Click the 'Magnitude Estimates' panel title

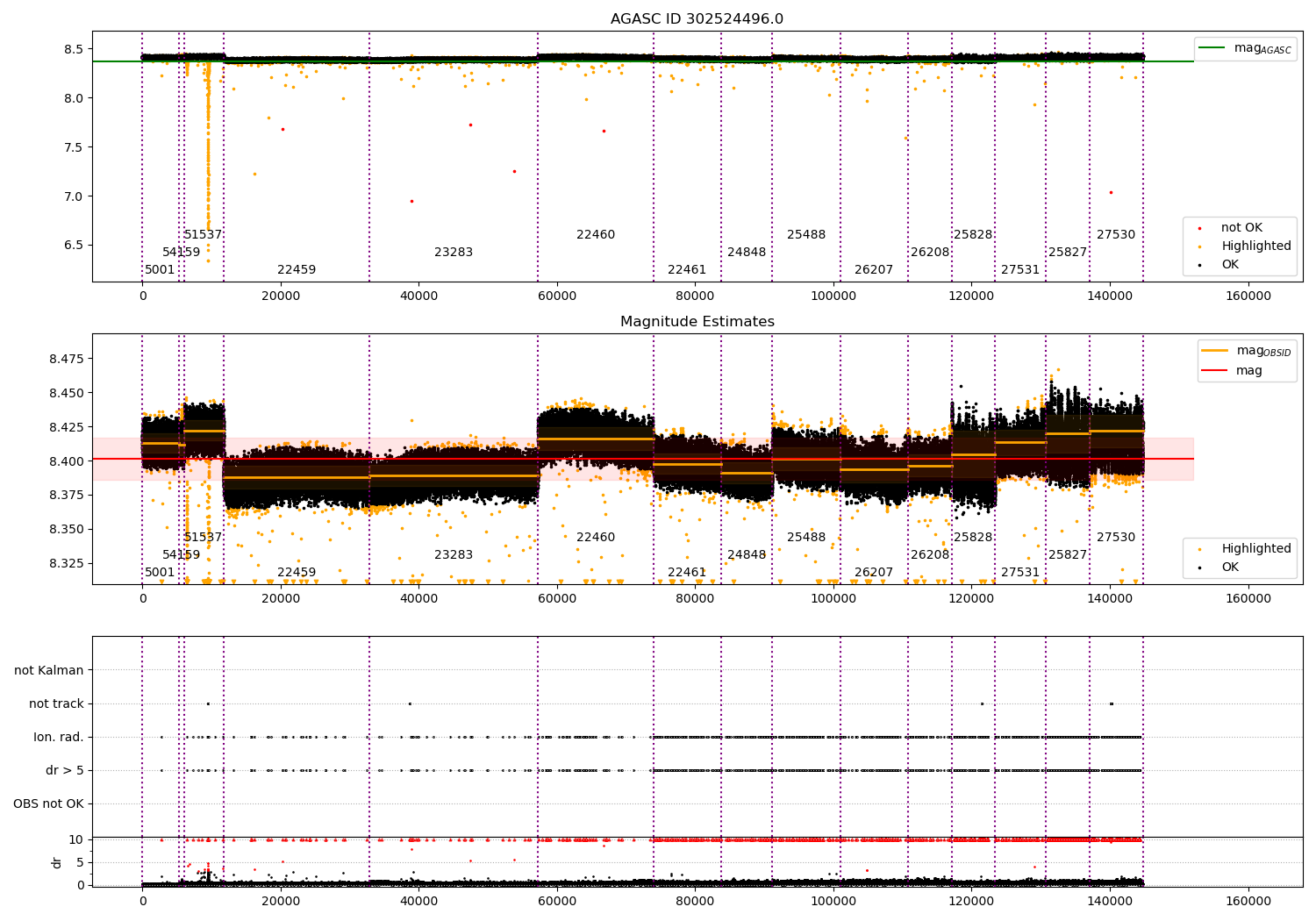pos(697,322)
